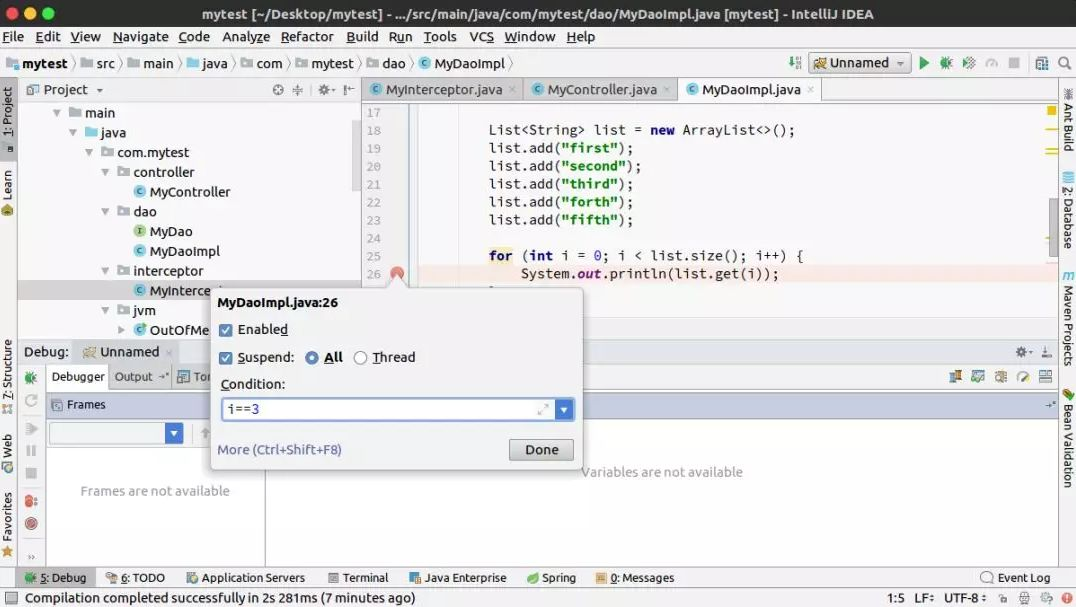Image resolution: width=1076 pixels, height=607 pixels.
Task: Collapse the main folder in Project tree
Action: pos(57,112)
